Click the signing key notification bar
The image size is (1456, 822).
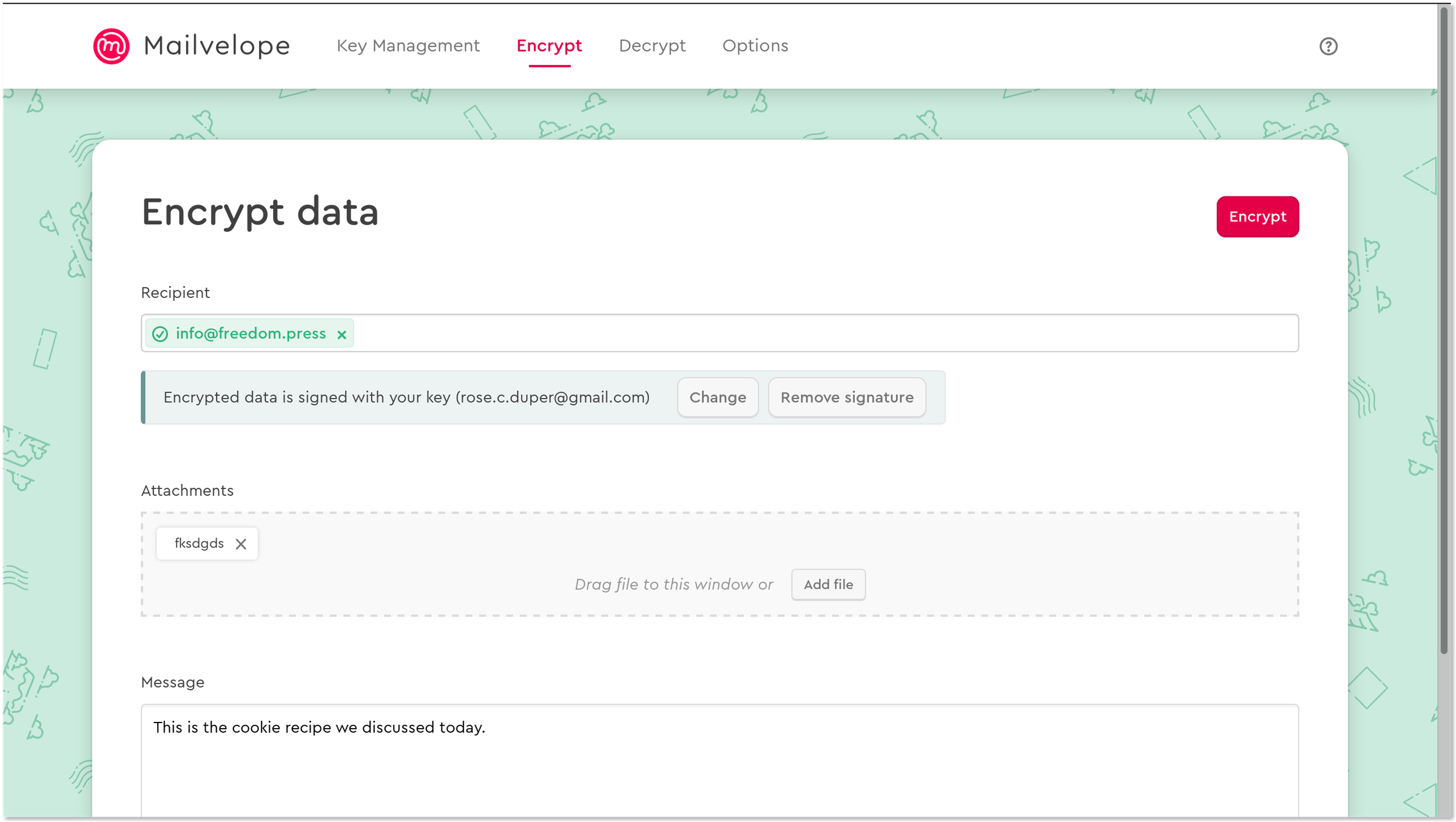[x=406, y=397]
